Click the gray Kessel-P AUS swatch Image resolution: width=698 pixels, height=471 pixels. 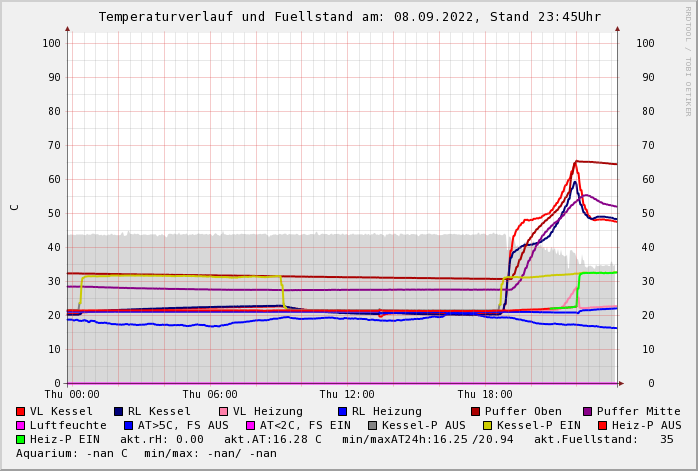tap(370, 425)
